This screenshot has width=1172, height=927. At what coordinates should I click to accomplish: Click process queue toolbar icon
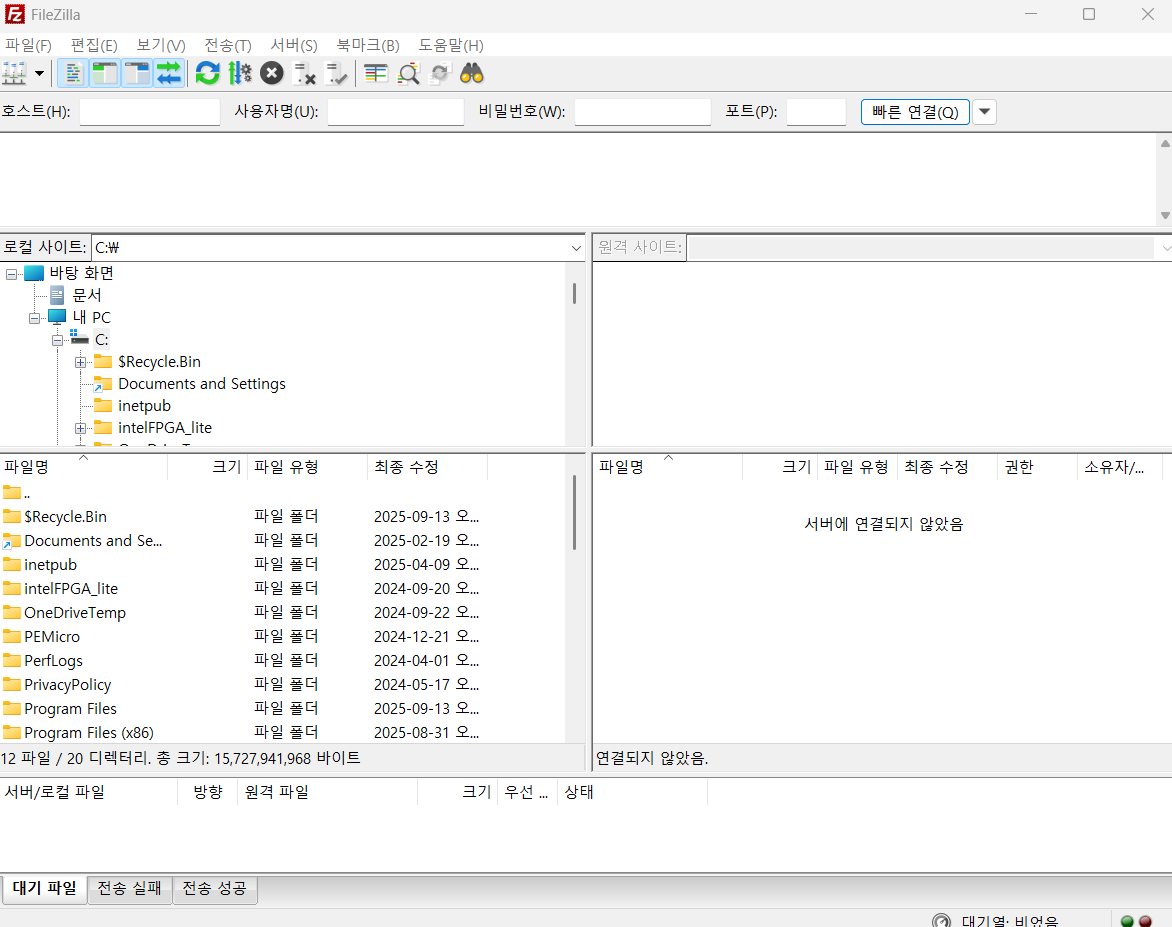(240, 73)
